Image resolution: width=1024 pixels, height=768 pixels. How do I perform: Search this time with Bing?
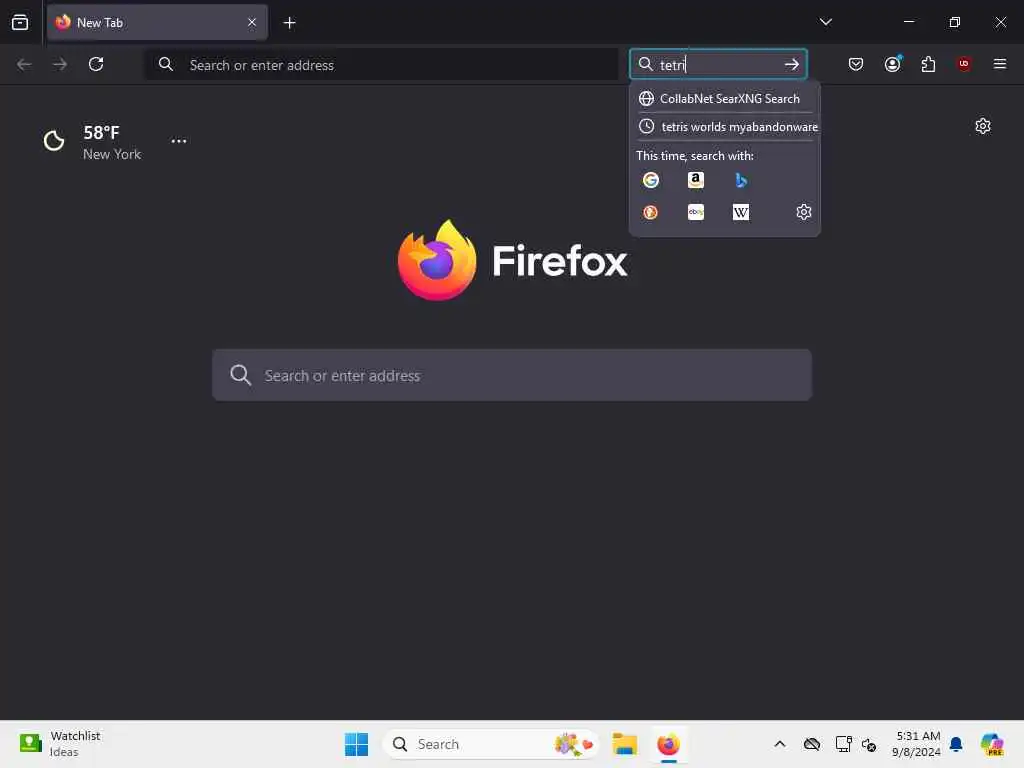(741, 180)
